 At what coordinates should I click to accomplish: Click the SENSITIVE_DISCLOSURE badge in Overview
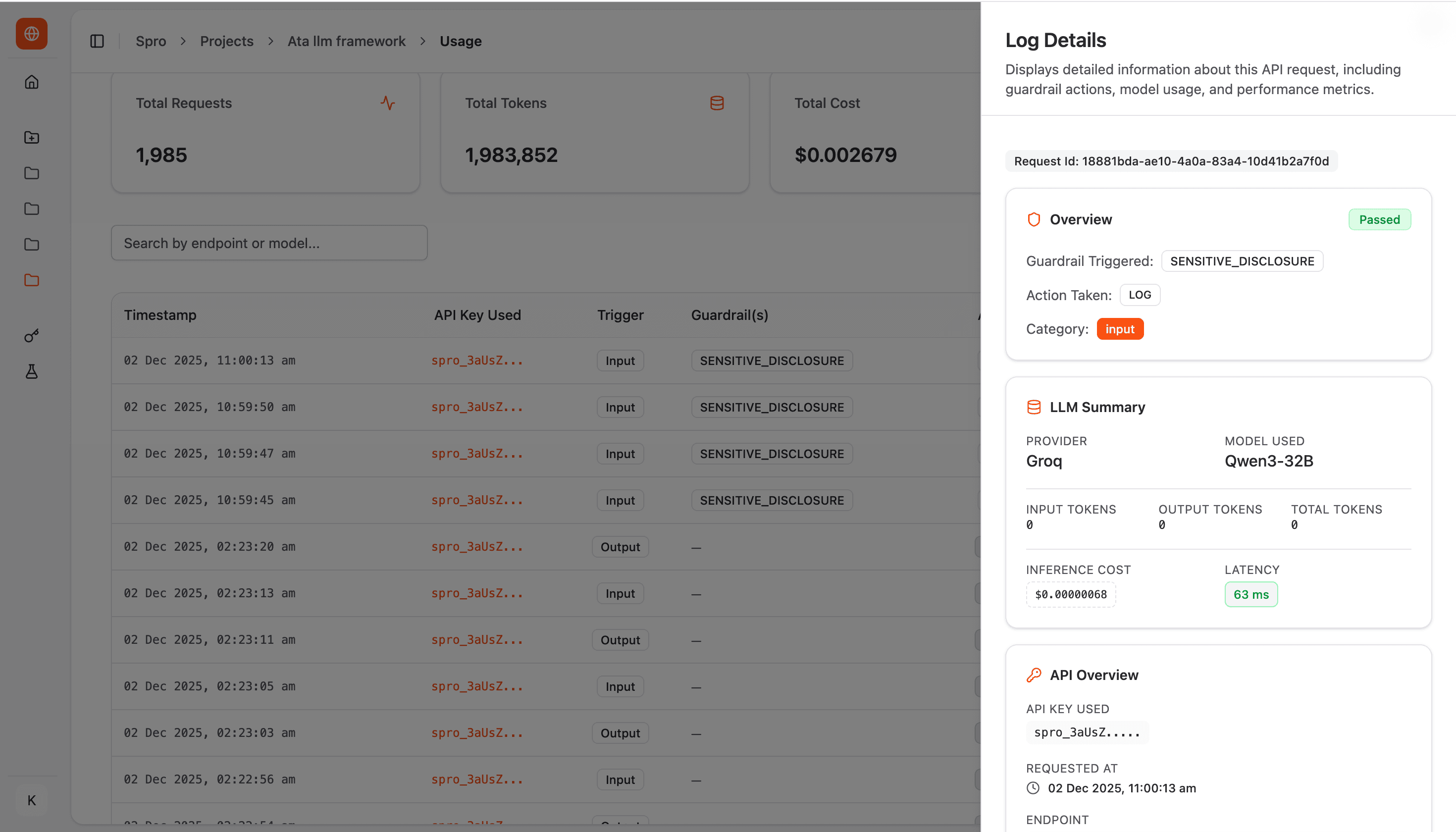1242,261
